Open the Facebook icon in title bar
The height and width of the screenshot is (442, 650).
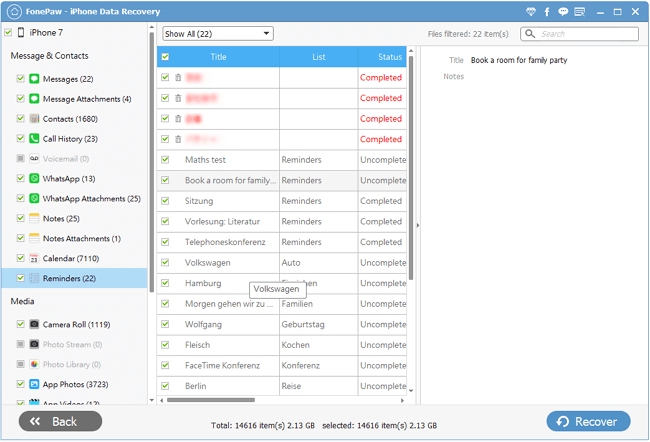547,12
